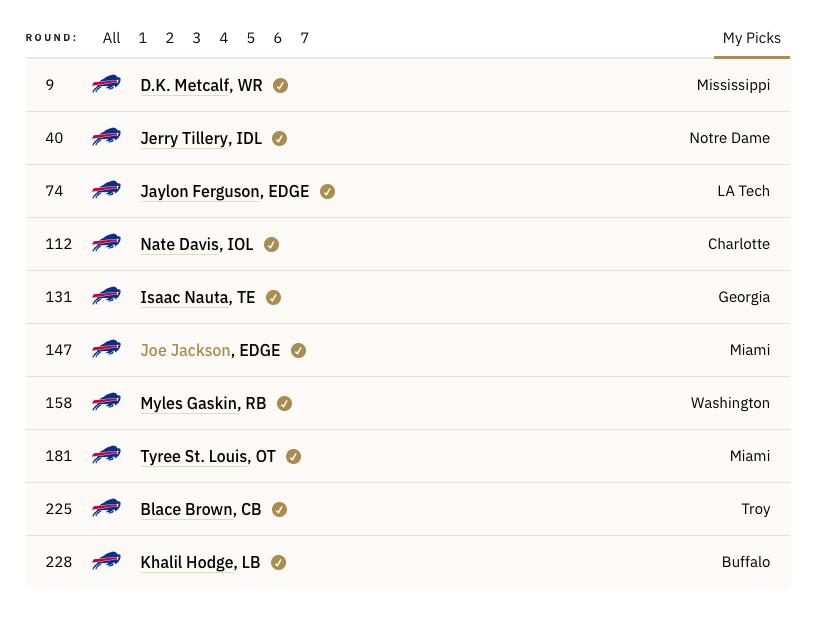The image size is (813, 617).
Task: Switch to round 7 picks
Action: (304, 38)
